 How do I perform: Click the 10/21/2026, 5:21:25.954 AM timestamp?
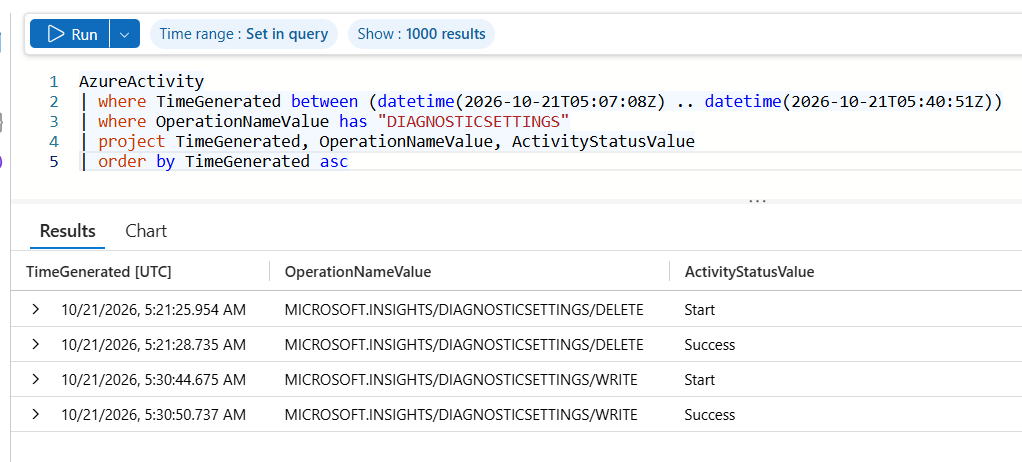click(x=153, y=310)
